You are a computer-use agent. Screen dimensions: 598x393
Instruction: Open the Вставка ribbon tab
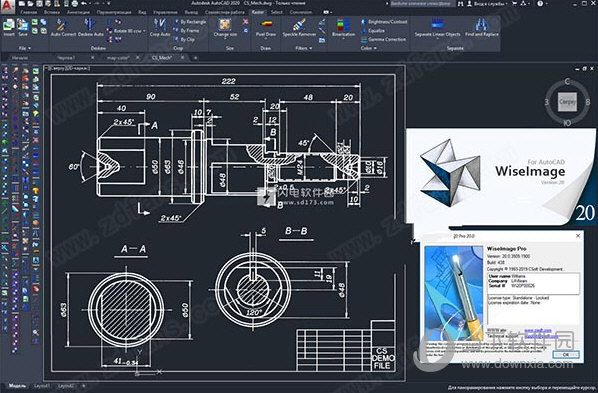coord(52,12)
